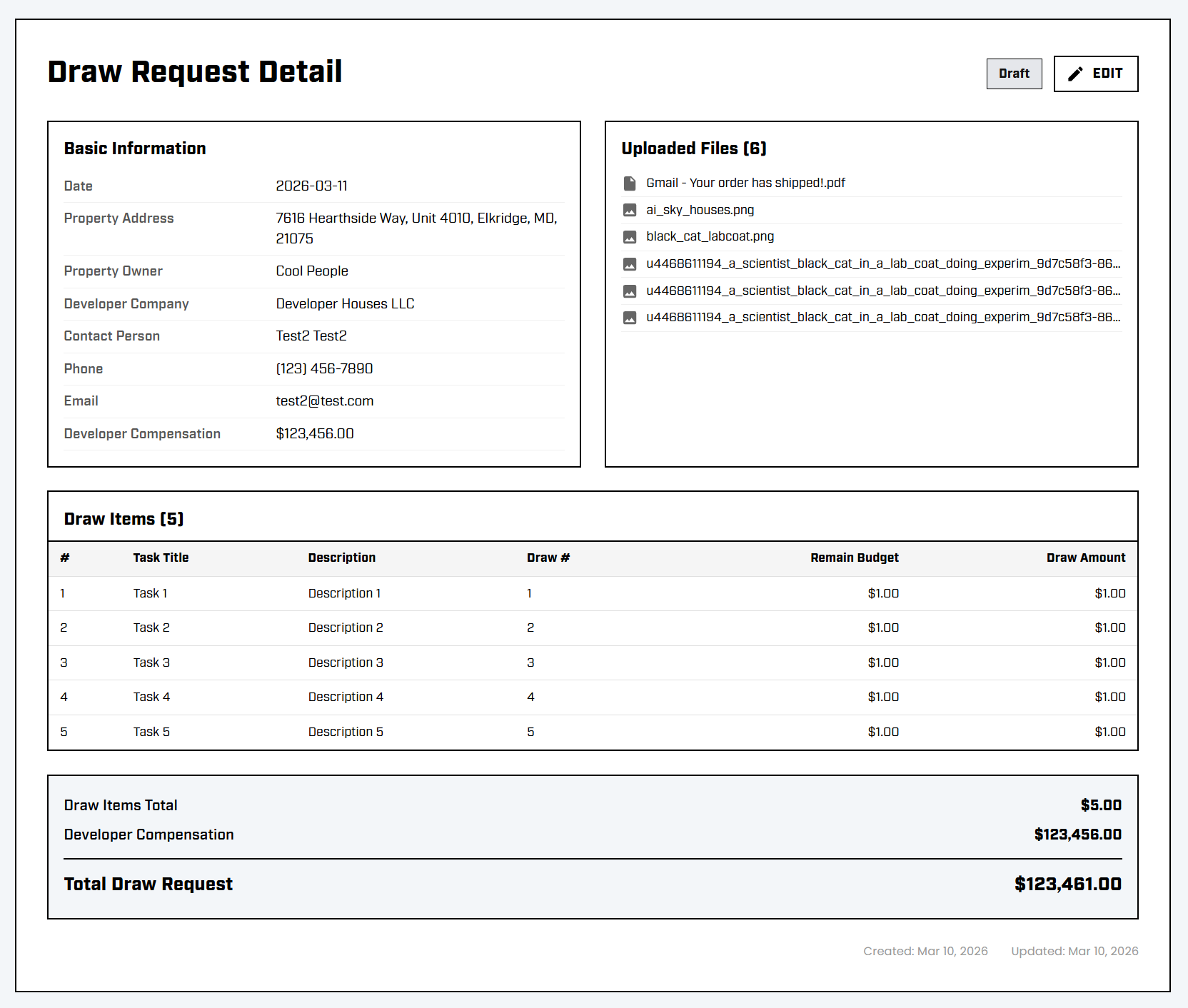1188x1008 pixels.
Task: Click the Draw Amount column header
Action: (x=1085, y=558)
